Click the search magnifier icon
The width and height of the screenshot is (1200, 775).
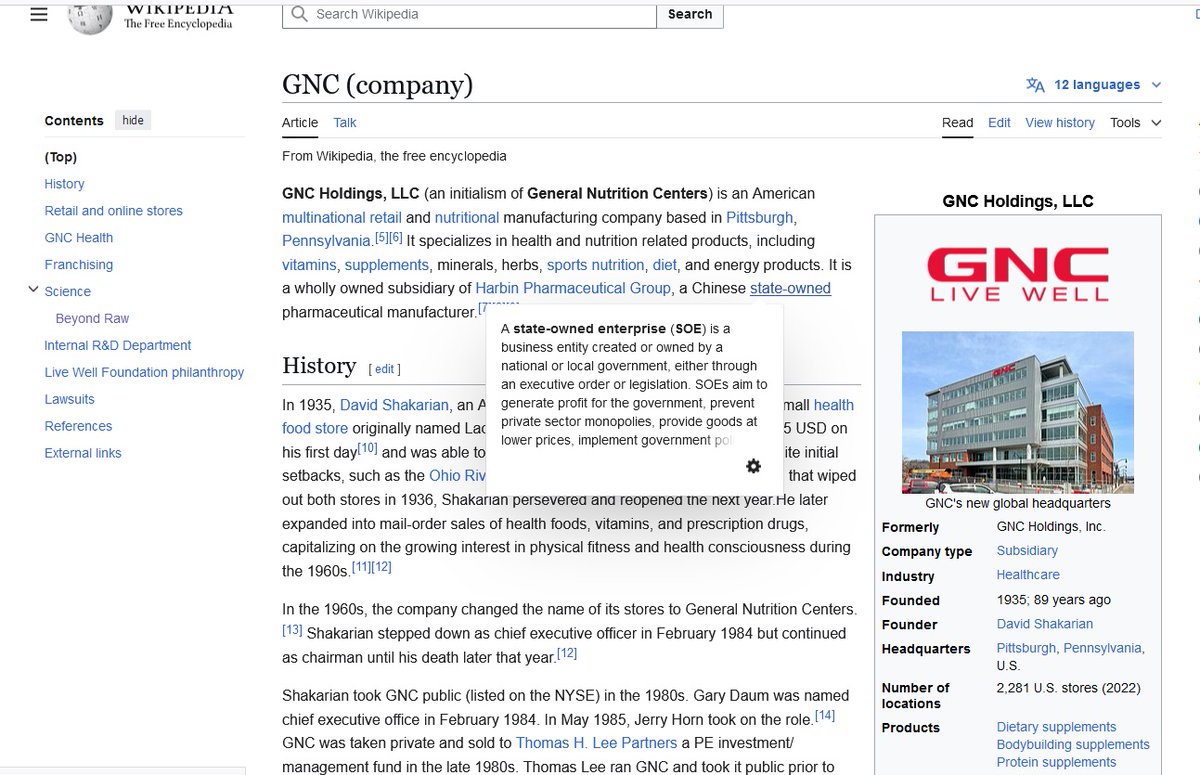299,14
